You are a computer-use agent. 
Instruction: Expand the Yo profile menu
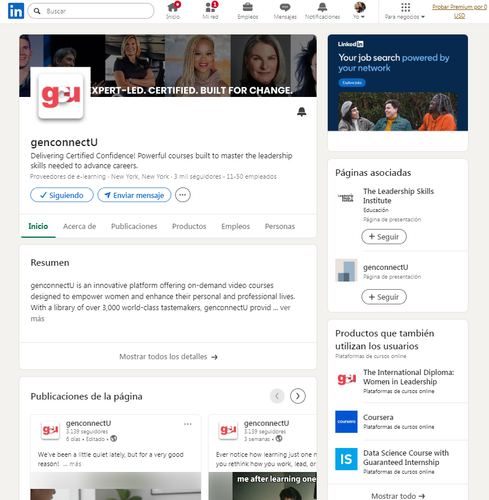pos(359,11)
